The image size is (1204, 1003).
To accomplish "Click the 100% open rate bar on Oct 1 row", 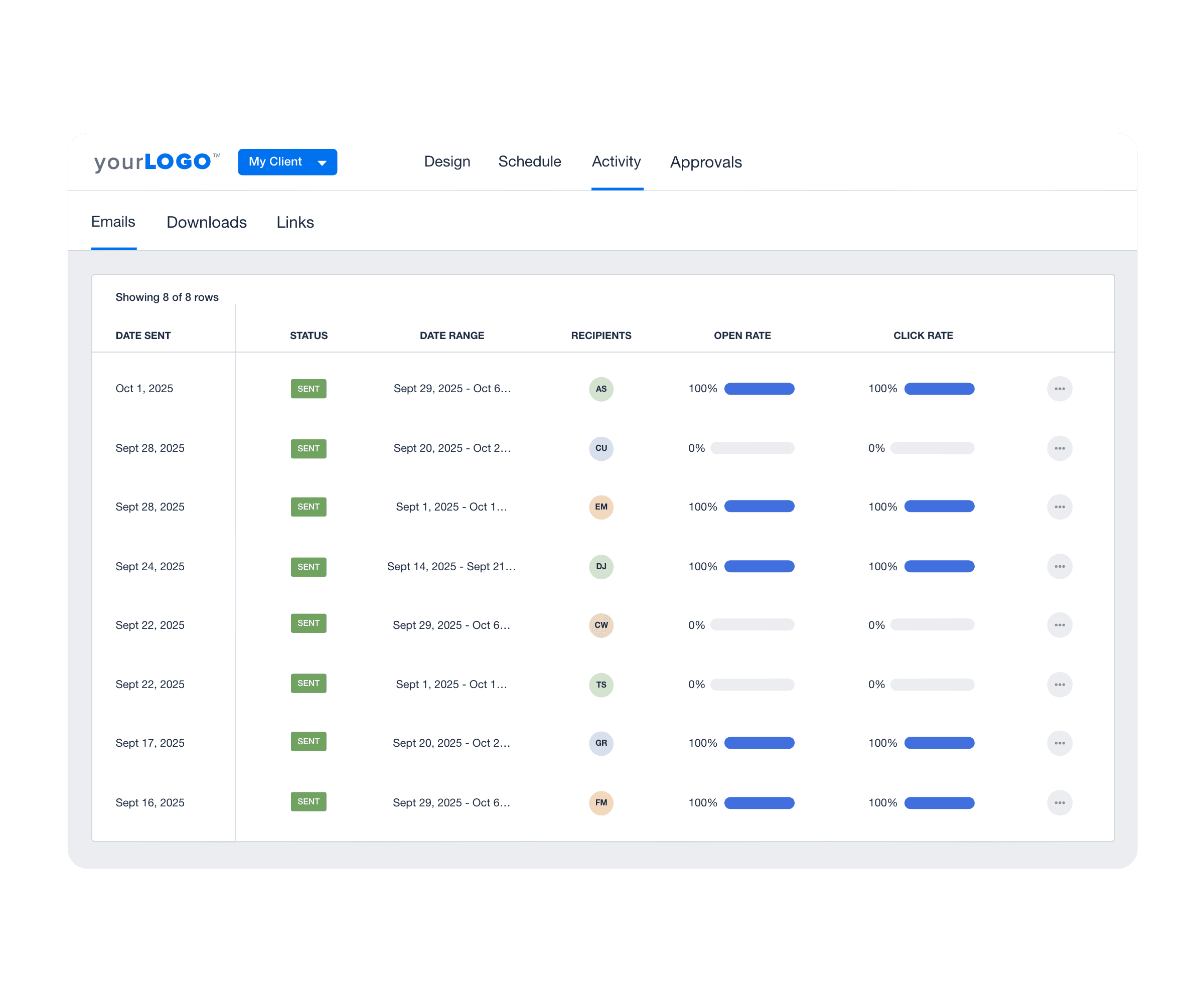I will [x=759, y=389].
